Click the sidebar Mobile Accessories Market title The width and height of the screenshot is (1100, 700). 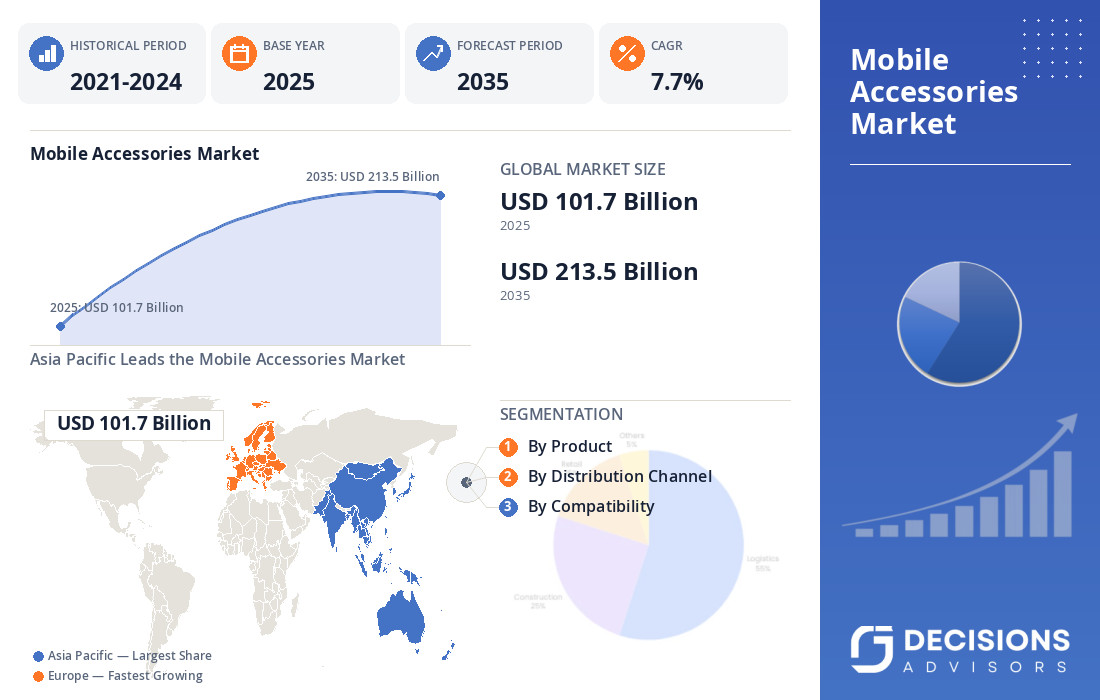tap(934, 92)
